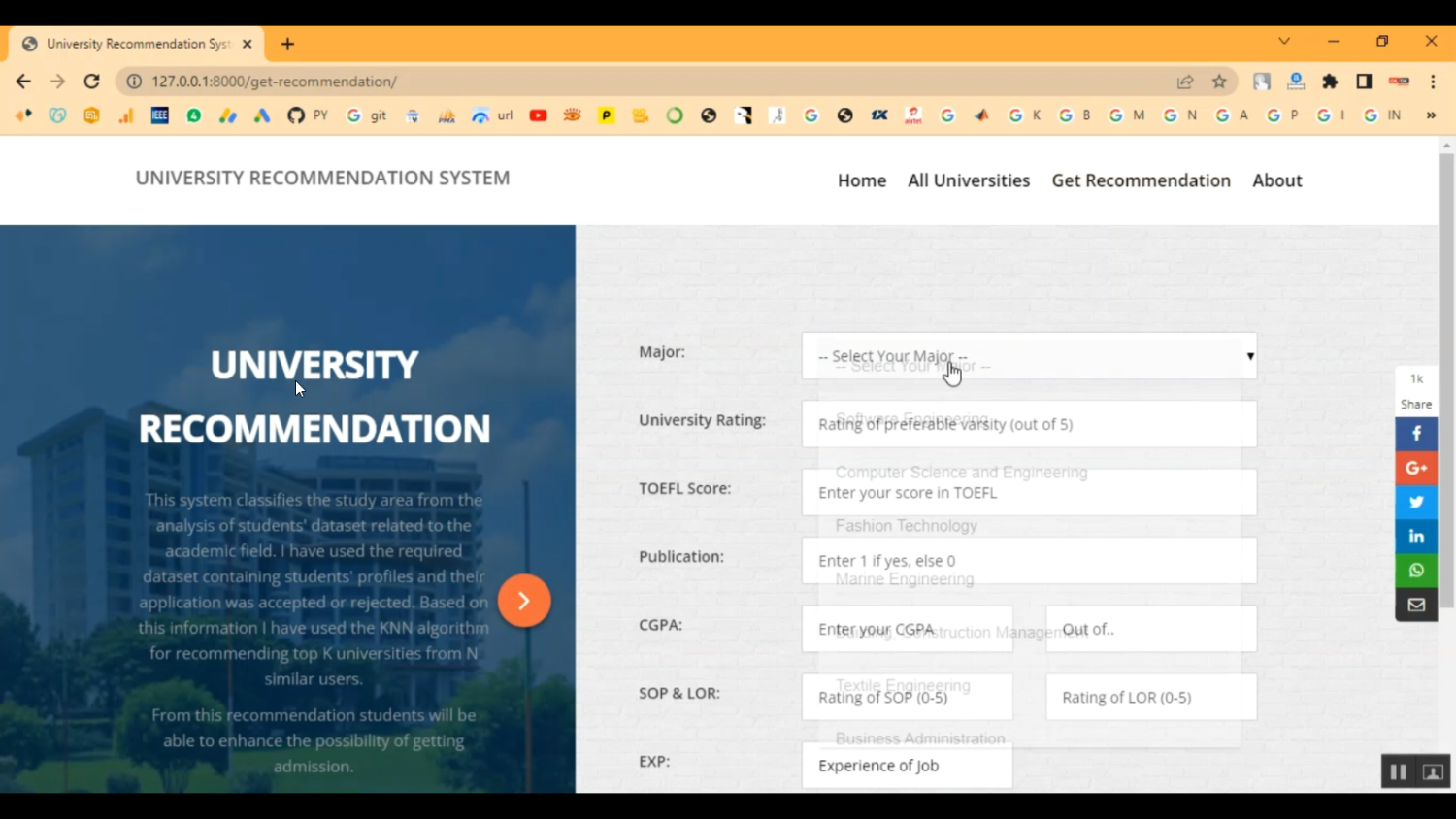Screen dimensions: 1456x819
Task: Open the Extensions puzzle-piece menu
Action: (1330, 82)
